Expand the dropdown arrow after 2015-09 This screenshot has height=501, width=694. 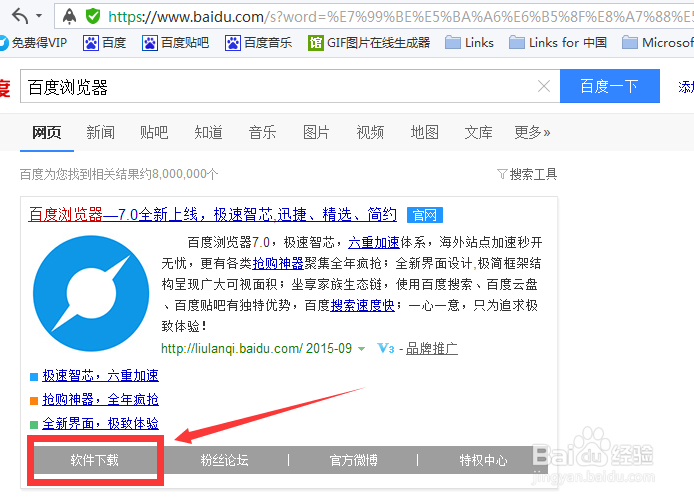[x=362, y=349]
